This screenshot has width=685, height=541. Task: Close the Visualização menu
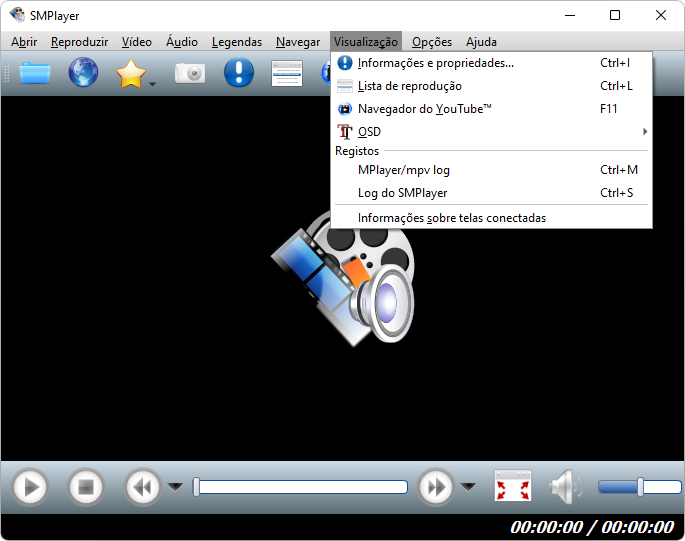[x=366, y=42]
